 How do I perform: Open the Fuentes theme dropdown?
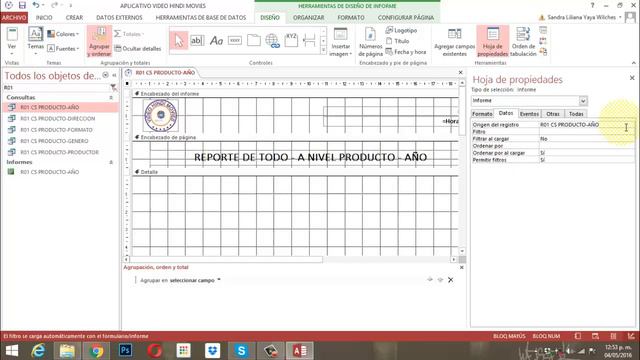[63, 49]
